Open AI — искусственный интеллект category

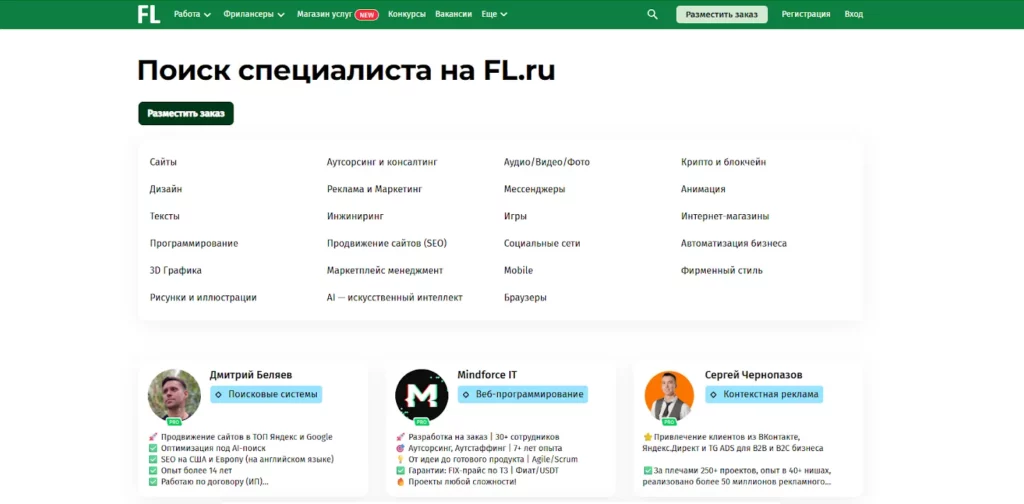[394, 298]
